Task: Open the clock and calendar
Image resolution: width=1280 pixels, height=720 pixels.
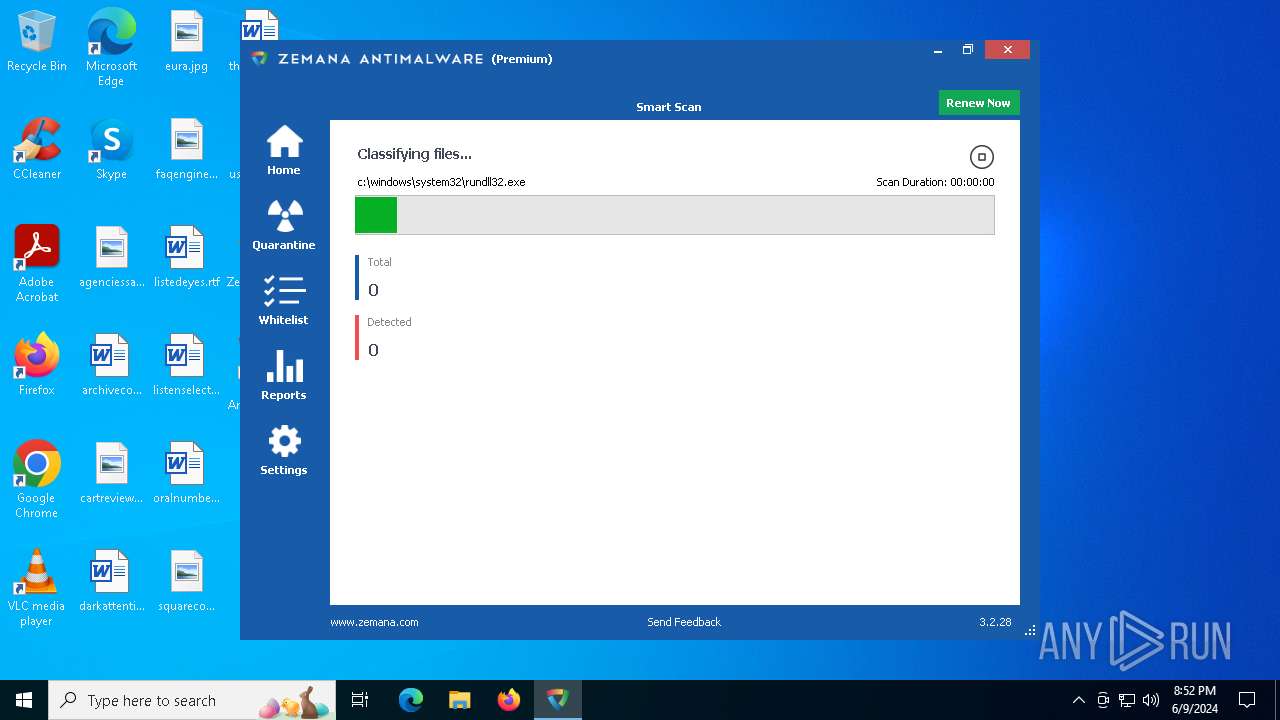Action: point(1195,700)
